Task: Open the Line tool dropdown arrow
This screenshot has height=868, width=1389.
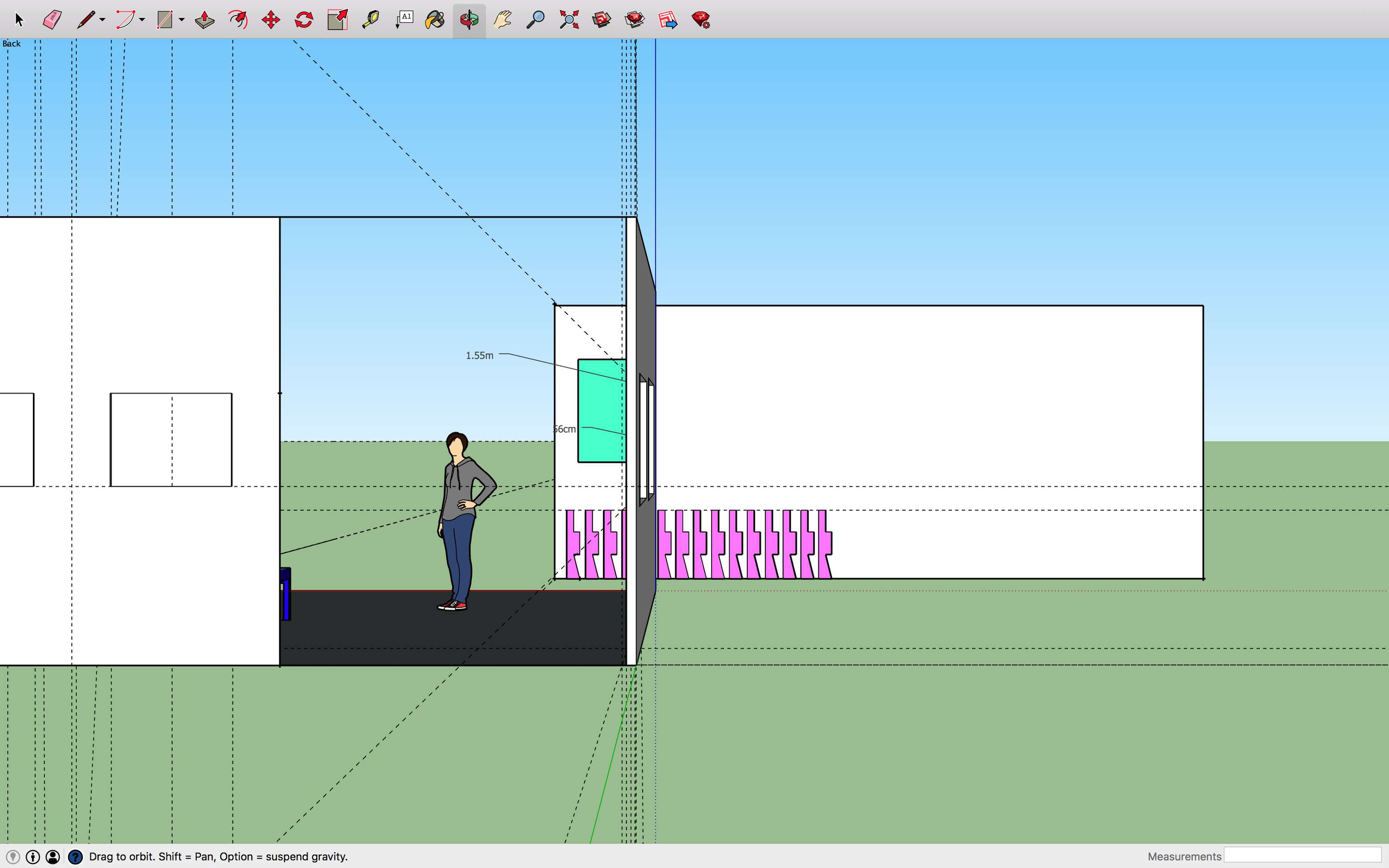Action: (x=103, y=20)
